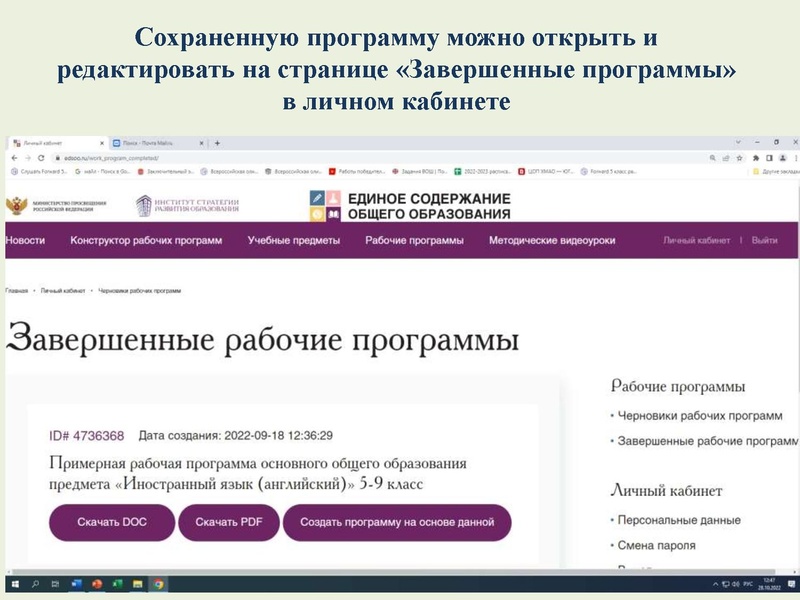
Task: Open the browser profile avatar icon
Action: coord(783,158)
